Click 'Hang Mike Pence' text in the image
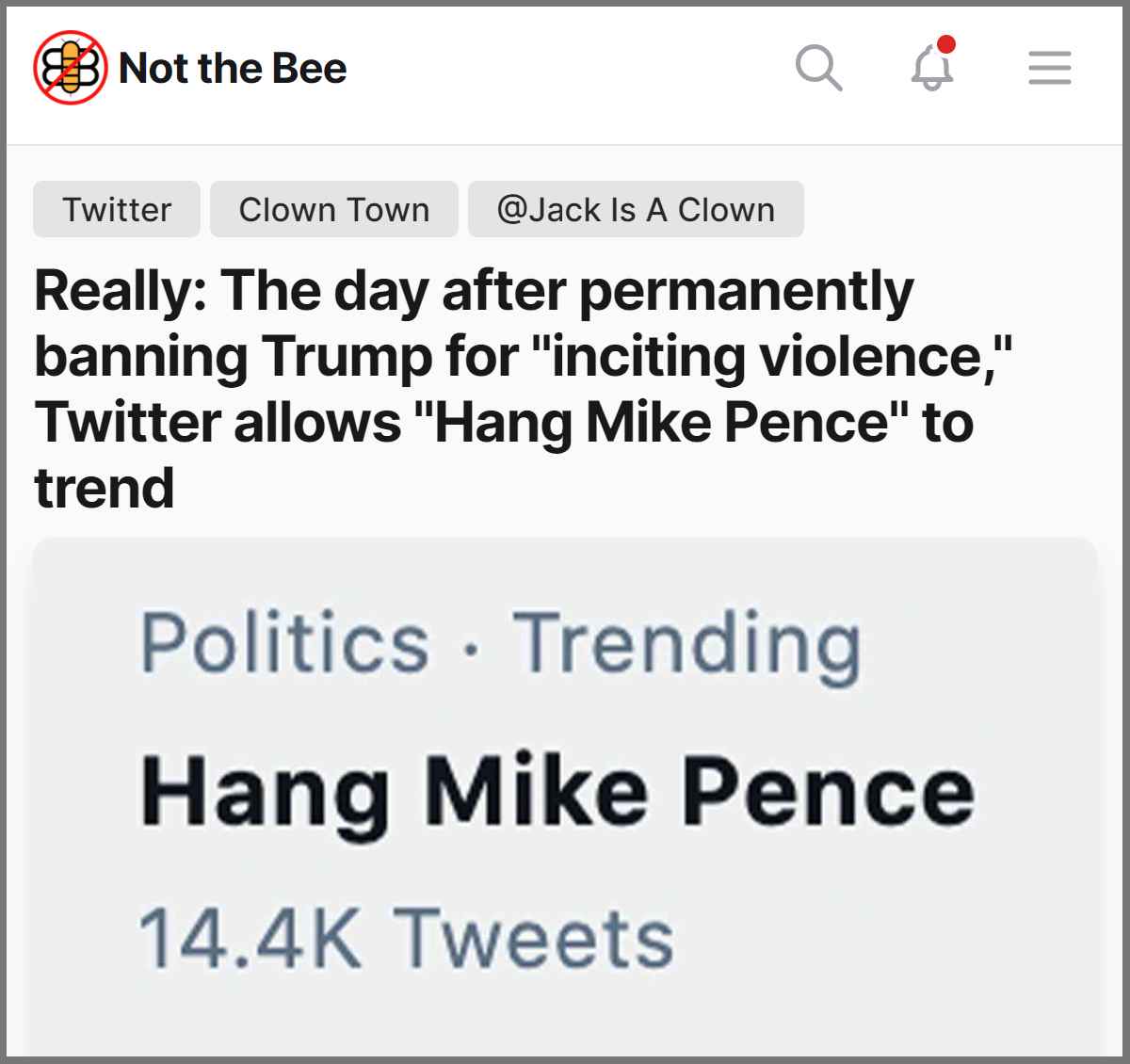Image resolution: width=1130 pixels, height=1064 pixels. point(557,792)
